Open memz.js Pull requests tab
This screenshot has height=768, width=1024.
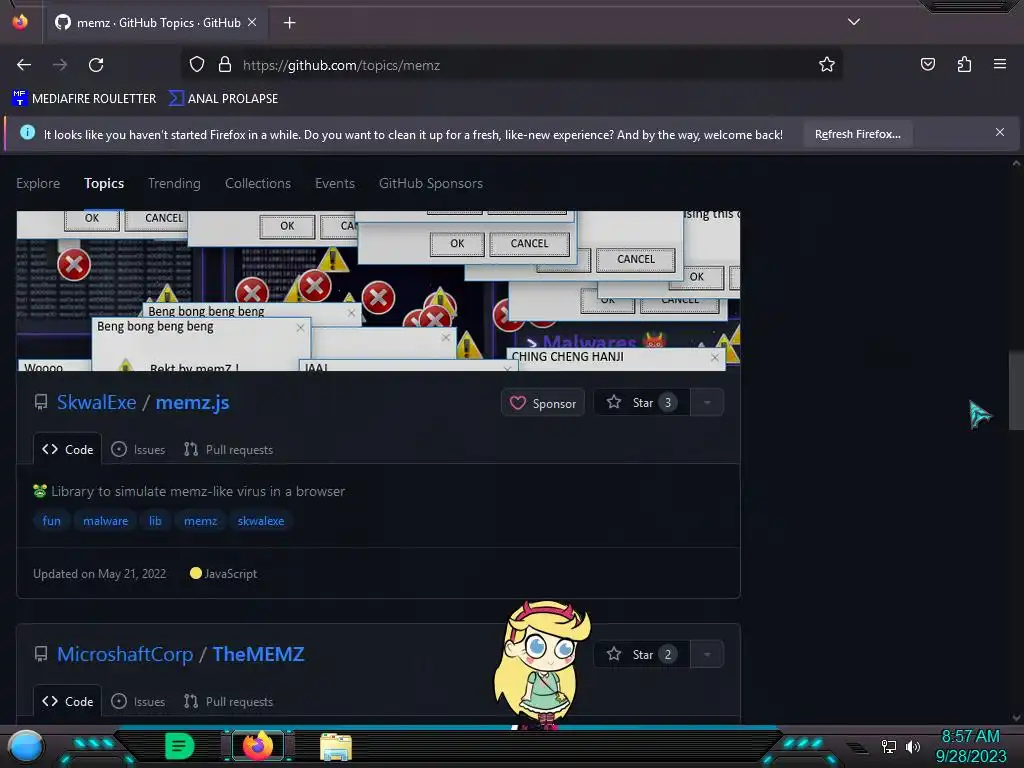229,449
